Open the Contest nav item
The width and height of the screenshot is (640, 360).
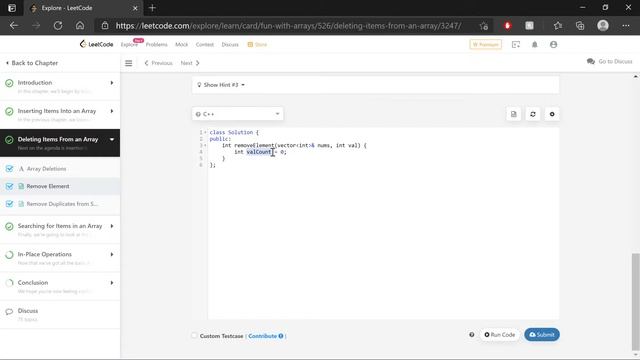pyautogui.click(x=204, y=44)
